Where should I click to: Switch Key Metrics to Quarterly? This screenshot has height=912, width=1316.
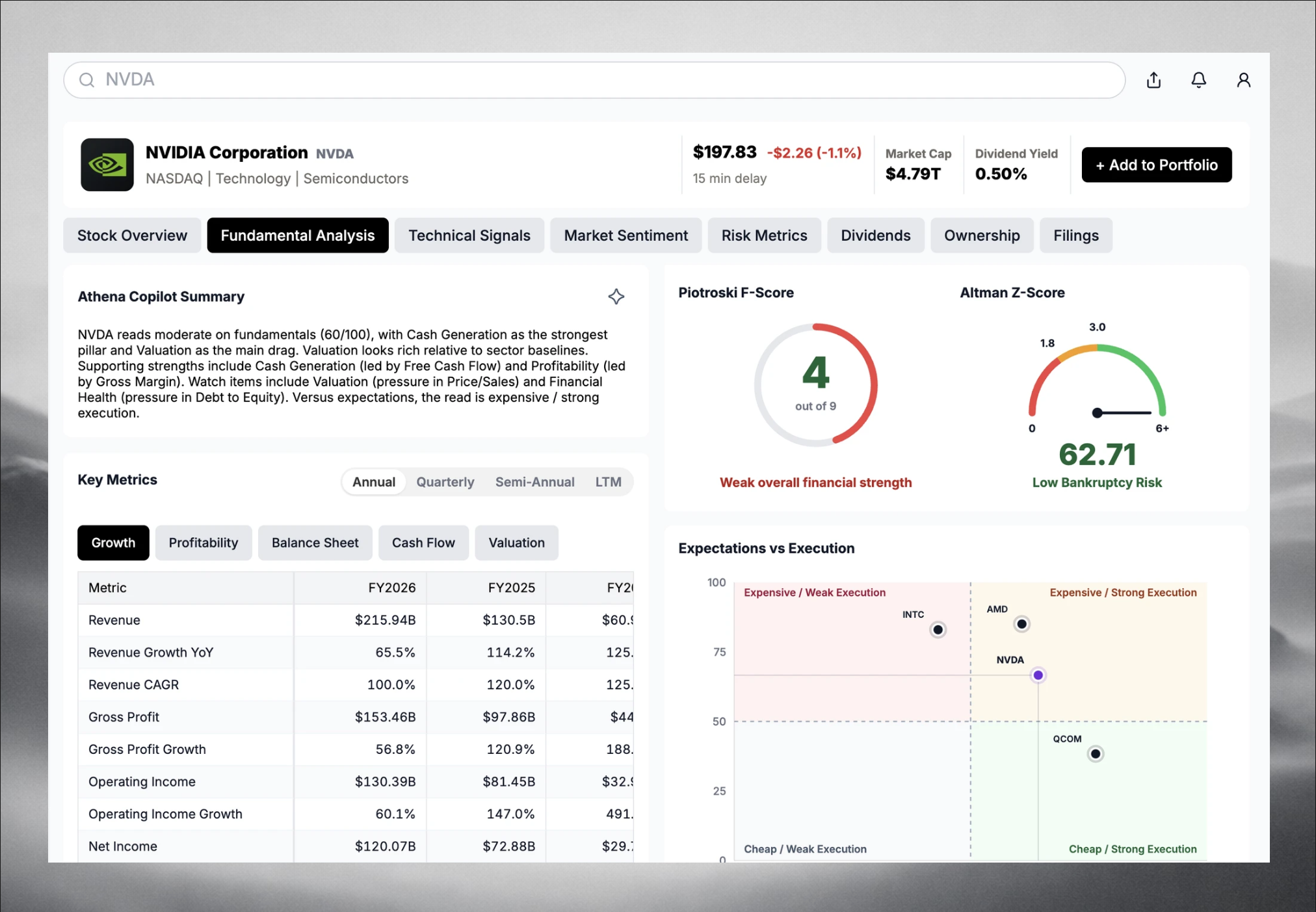tap(445, 482)
